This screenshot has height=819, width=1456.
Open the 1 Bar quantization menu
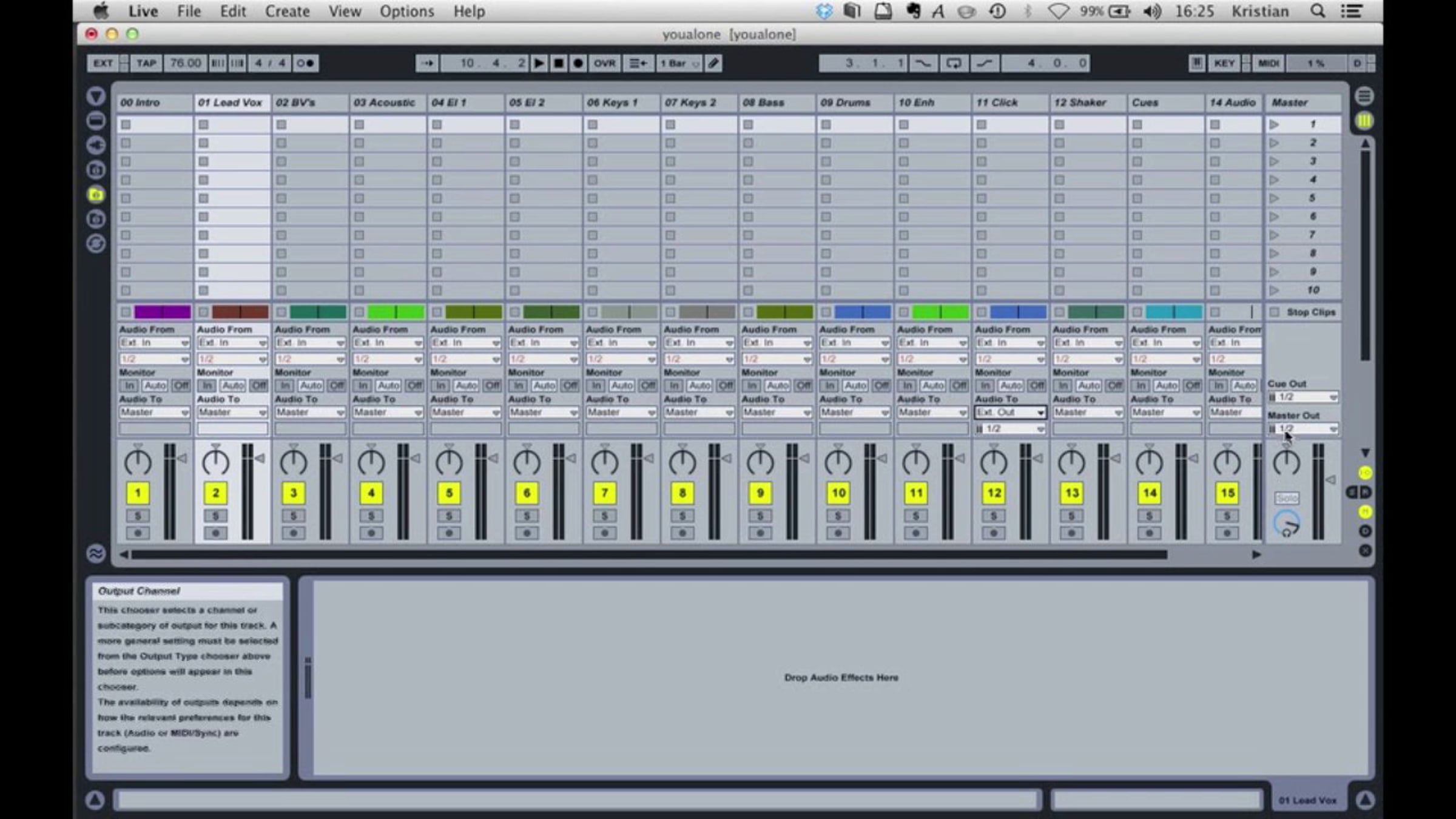[679, 63]
